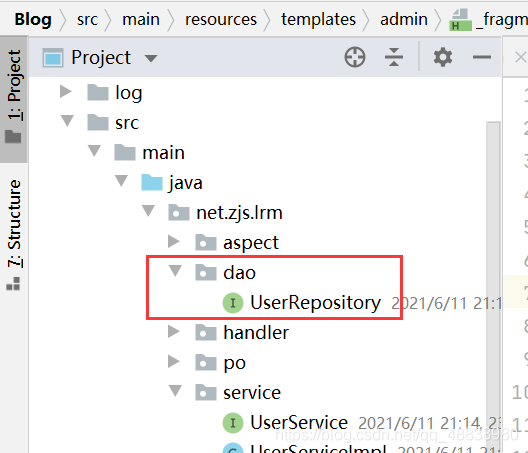
Task: Open the UserServiceImpl file
Action: pyautogui.click(x=318, y=449)
